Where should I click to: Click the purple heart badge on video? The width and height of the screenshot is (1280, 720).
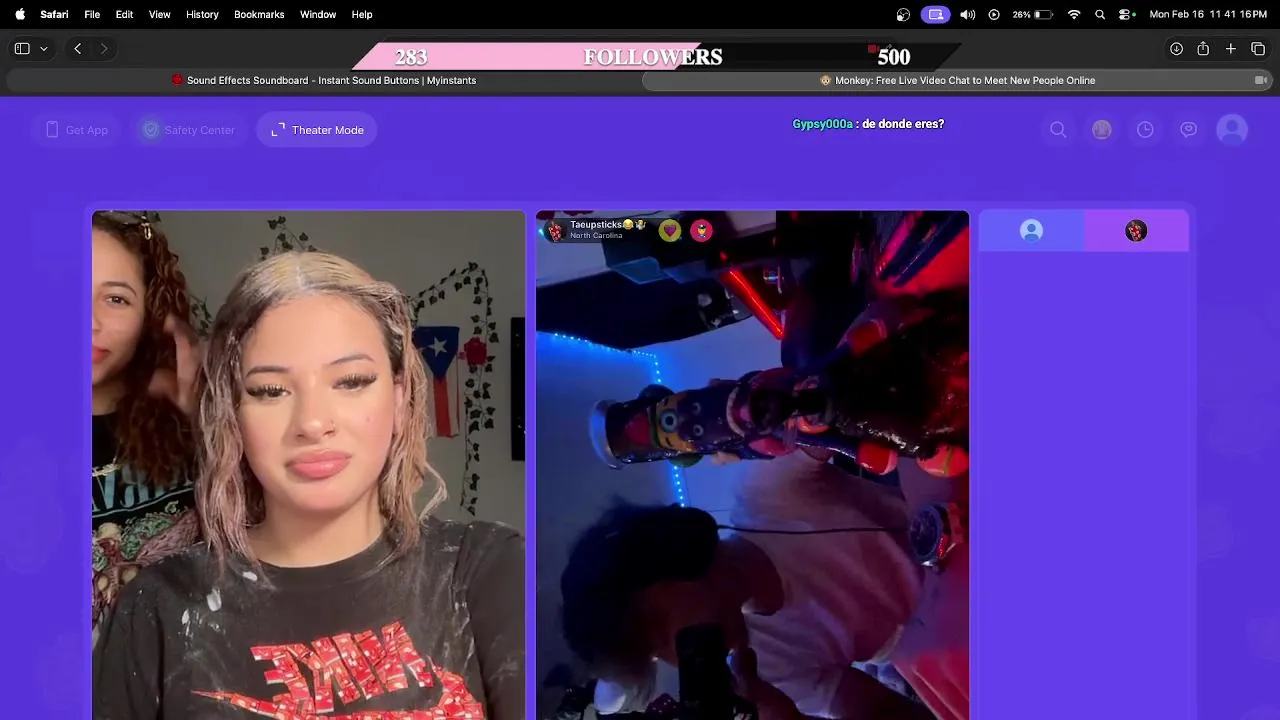pyautogui.click(x=670, y=230)
